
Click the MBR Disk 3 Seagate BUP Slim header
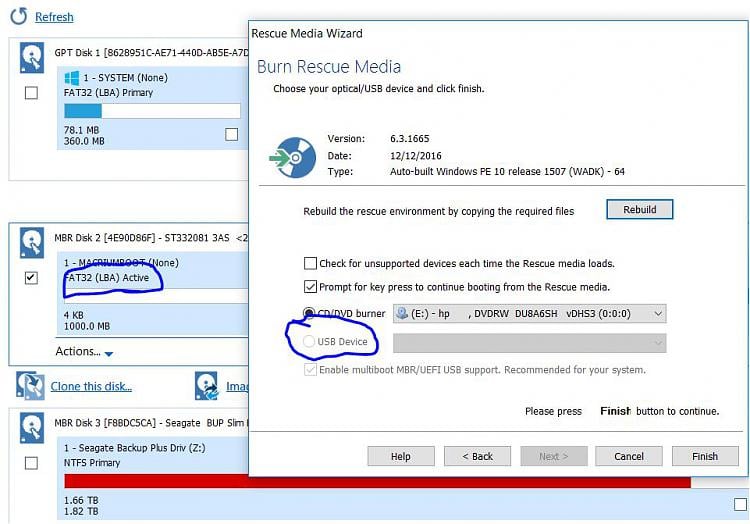coord(150,423)
